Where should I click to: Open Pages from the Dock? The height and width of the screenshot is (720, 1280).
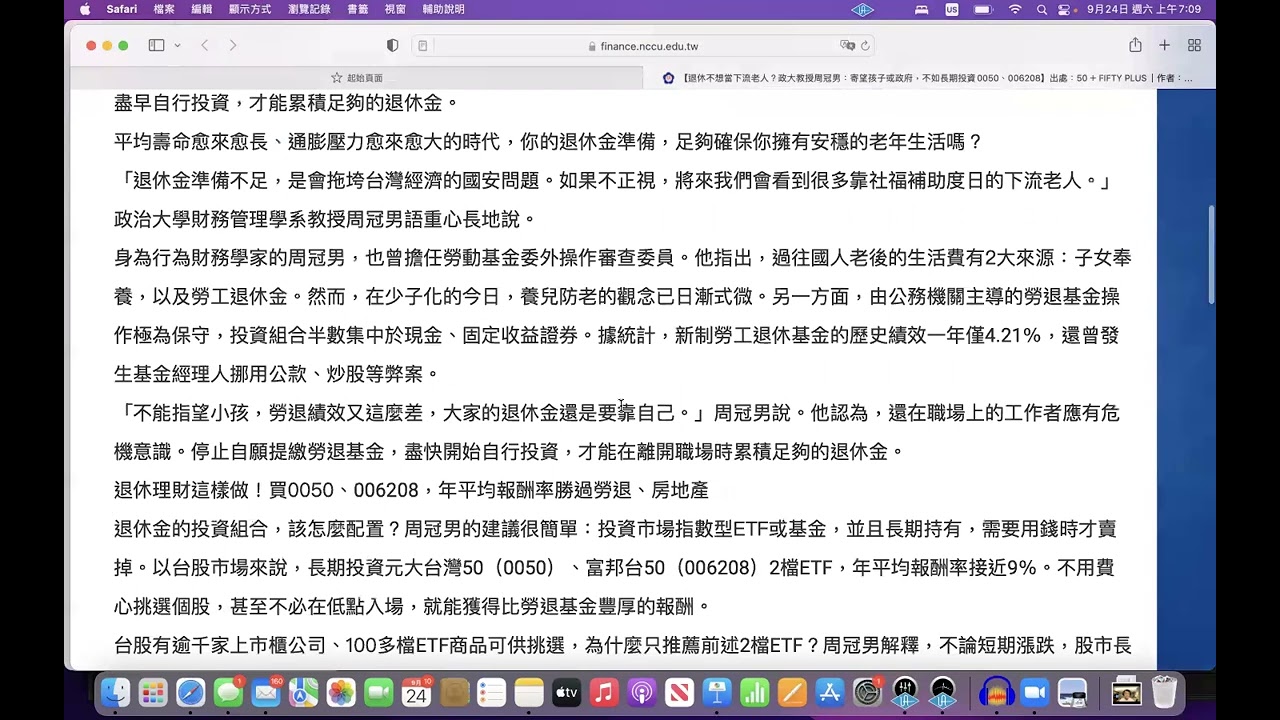(x=791, y=692)
